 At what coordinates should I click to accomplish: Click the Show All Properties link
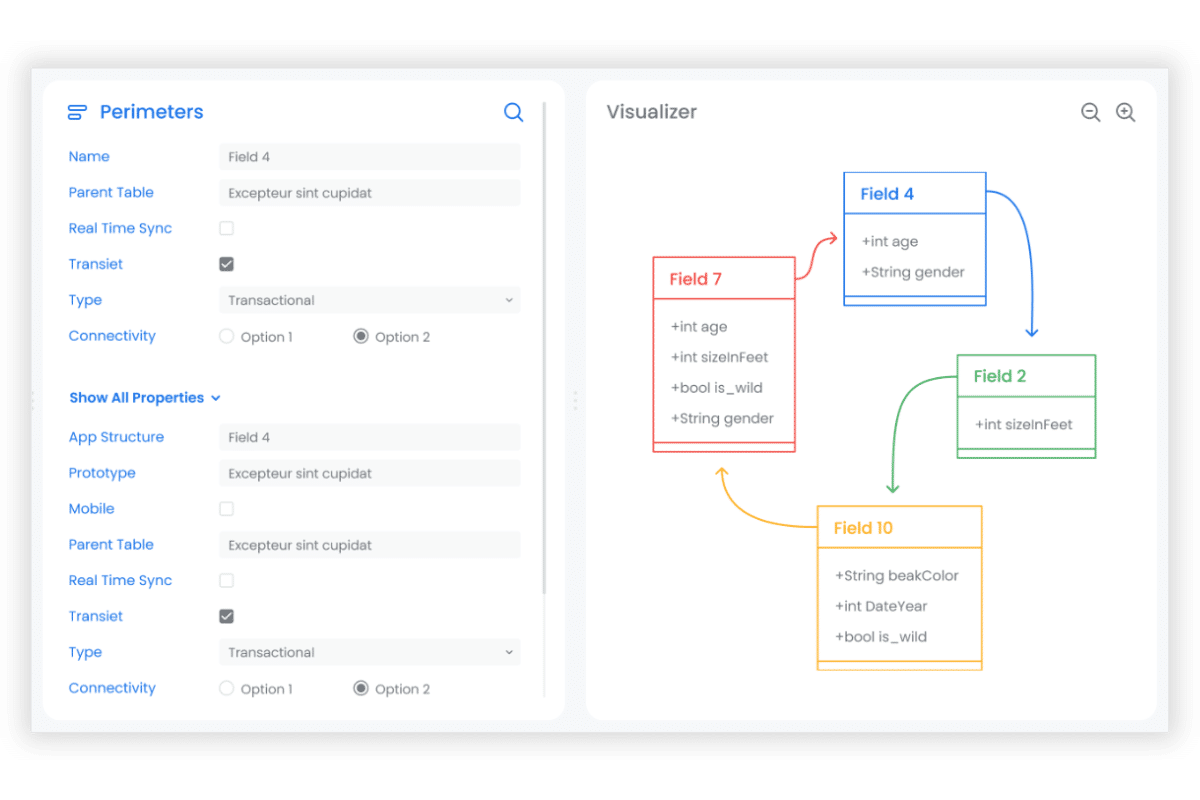pyautogui.click(x=138, y=397)
